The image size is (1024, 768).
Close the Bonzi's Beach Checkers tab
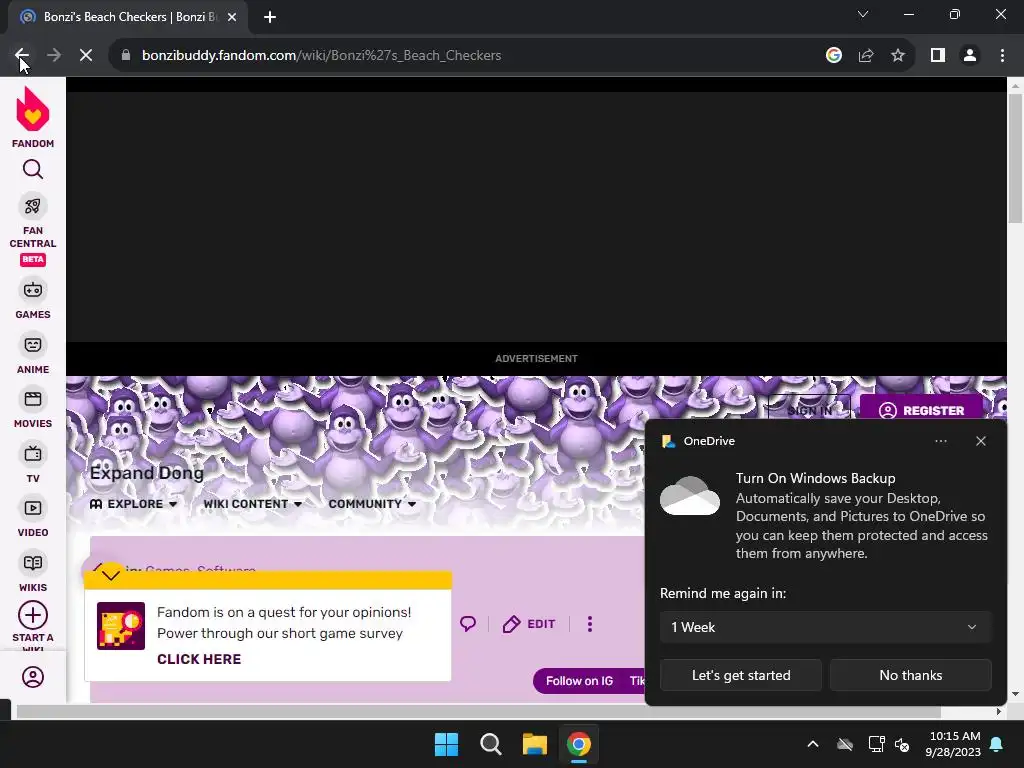[231, 17]
